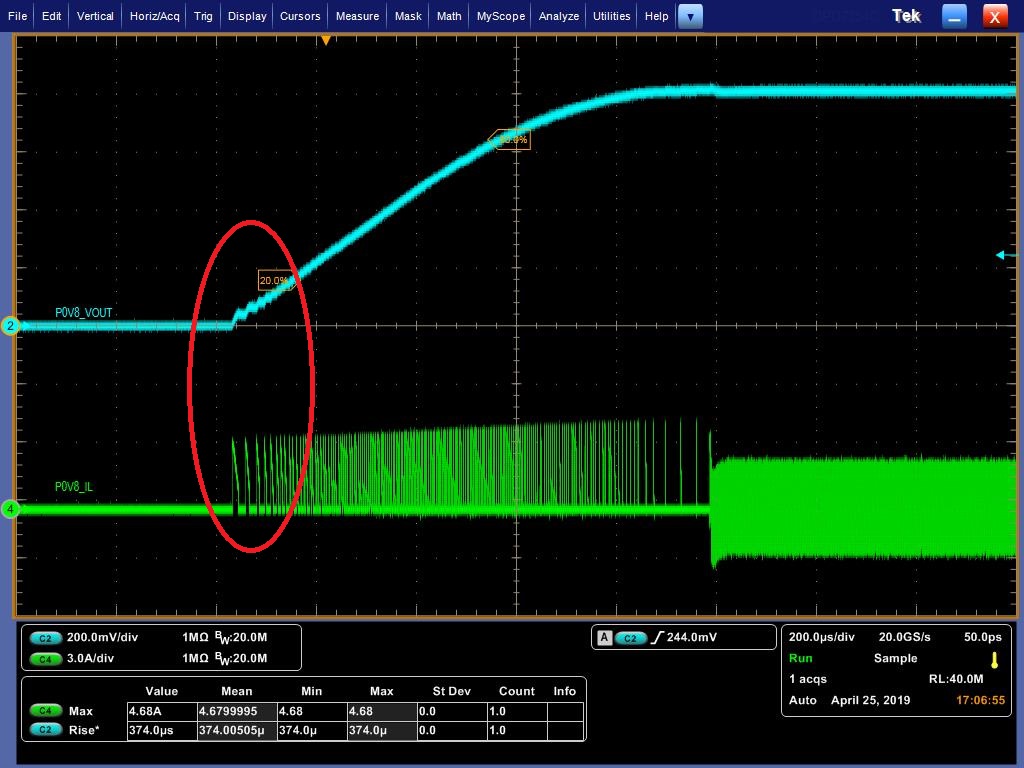Open the Horiz/Acq menu

click(x=154, y=16)
